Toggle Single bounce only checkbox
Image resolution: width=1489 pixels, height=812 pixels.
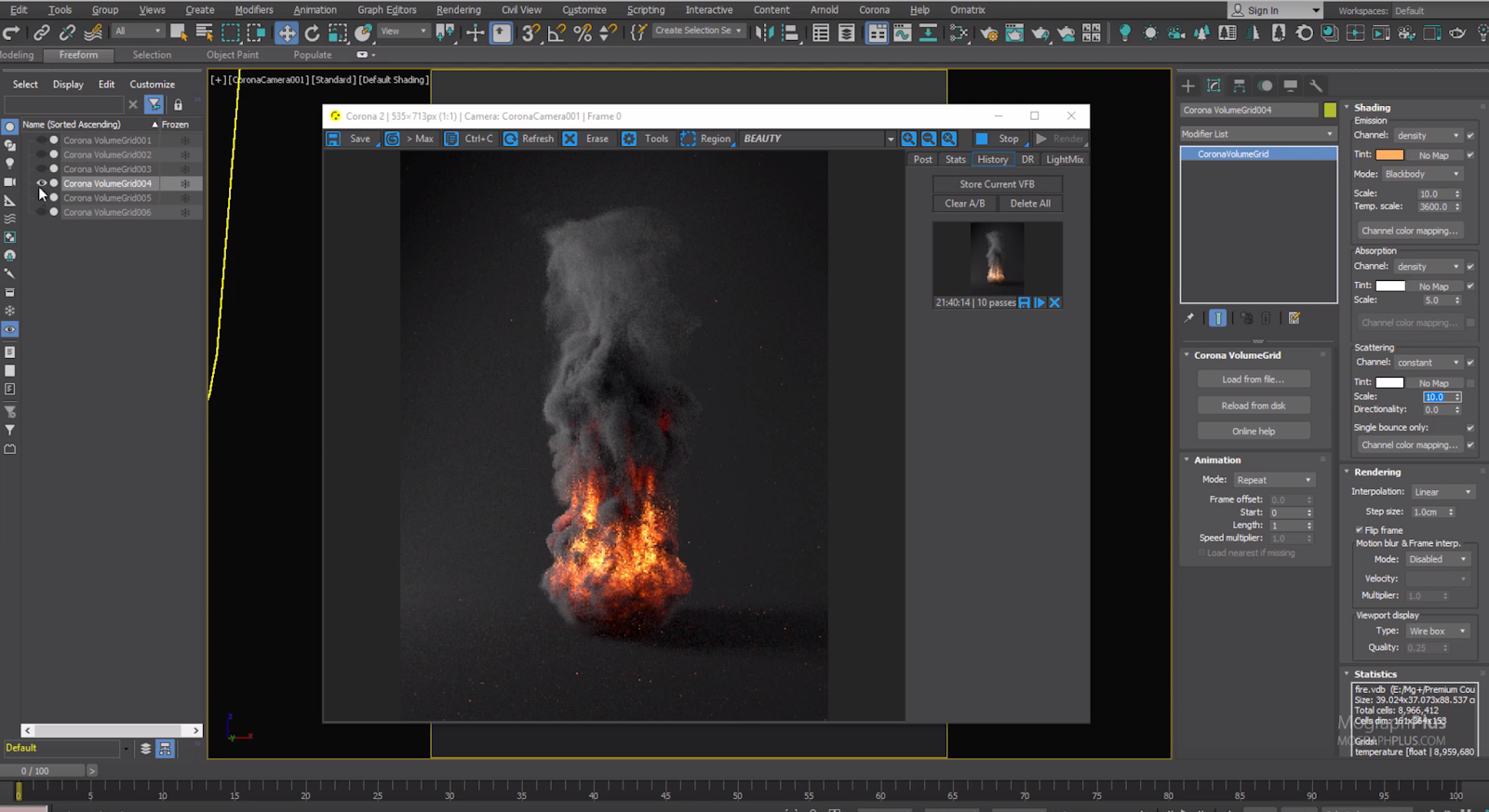tap(1469, 428)
